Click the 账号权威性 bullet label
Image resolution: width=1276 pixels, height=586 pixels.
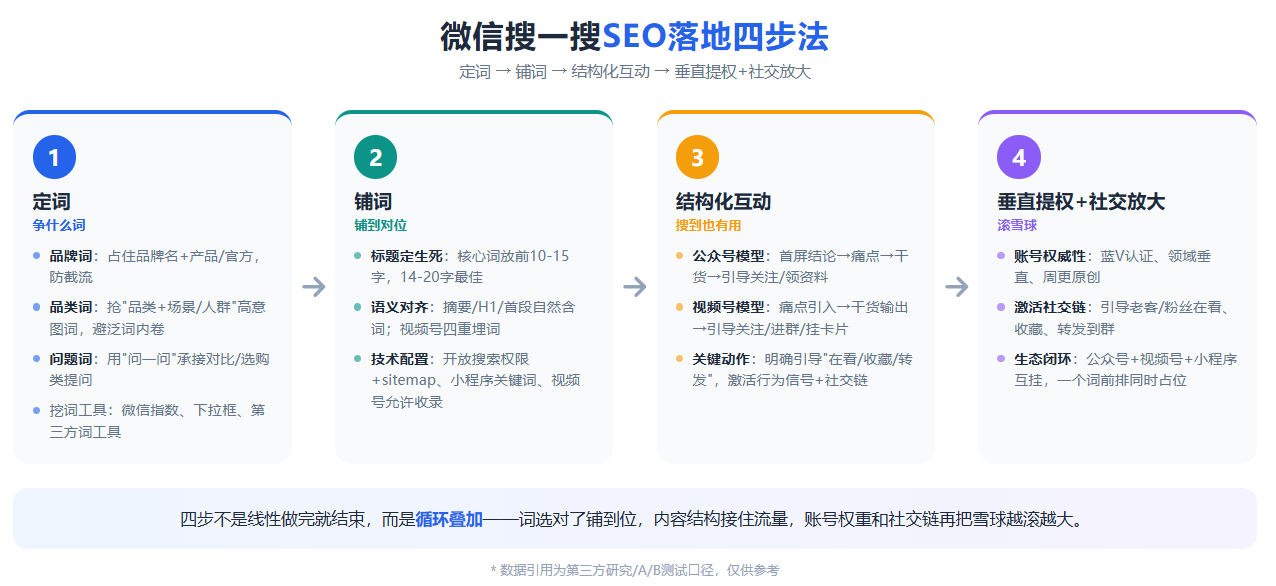[1049, 256]
